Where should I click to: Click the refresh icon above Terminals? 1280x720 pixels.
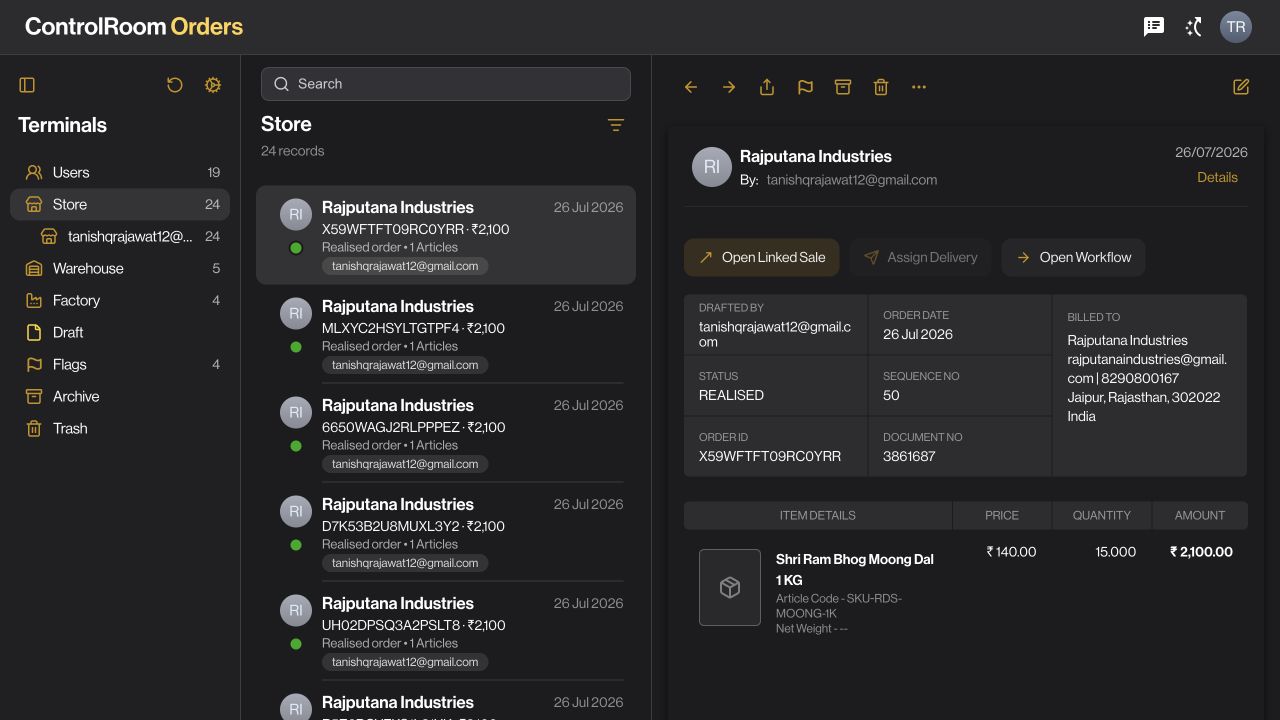coord(175,85)
